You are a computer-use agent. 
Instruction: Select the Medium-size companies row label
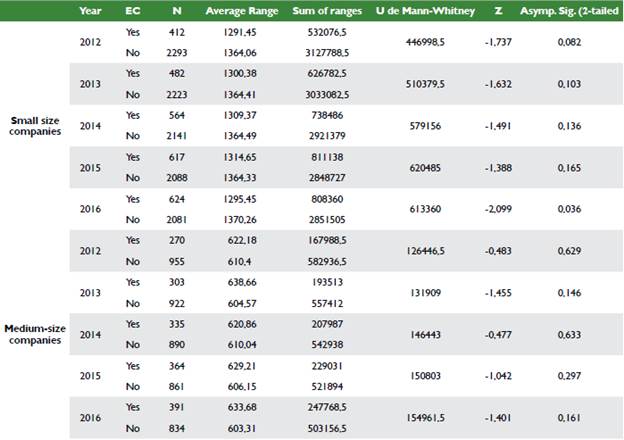pos(35,333)
